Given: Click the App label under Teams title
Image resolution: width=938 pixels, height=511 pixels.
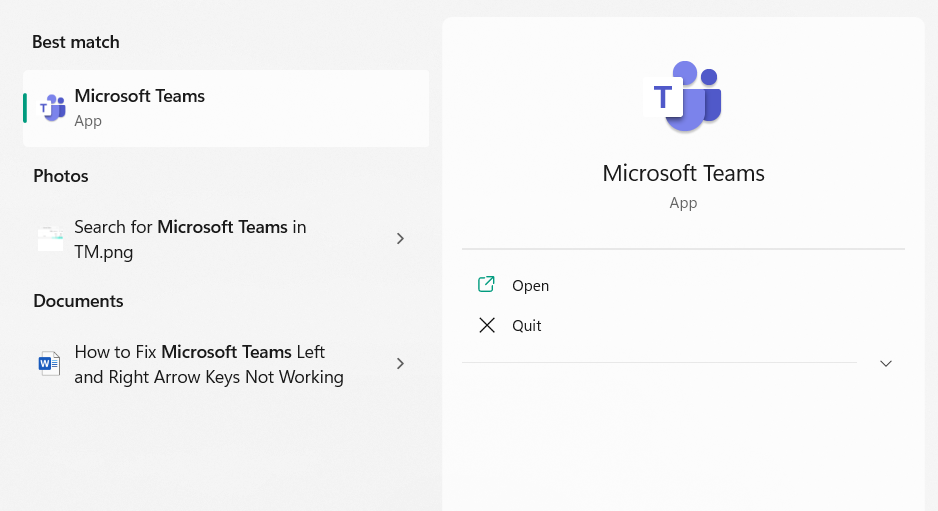Looking at the screenshot, I should pyautogui.click(x=683, y=203).
